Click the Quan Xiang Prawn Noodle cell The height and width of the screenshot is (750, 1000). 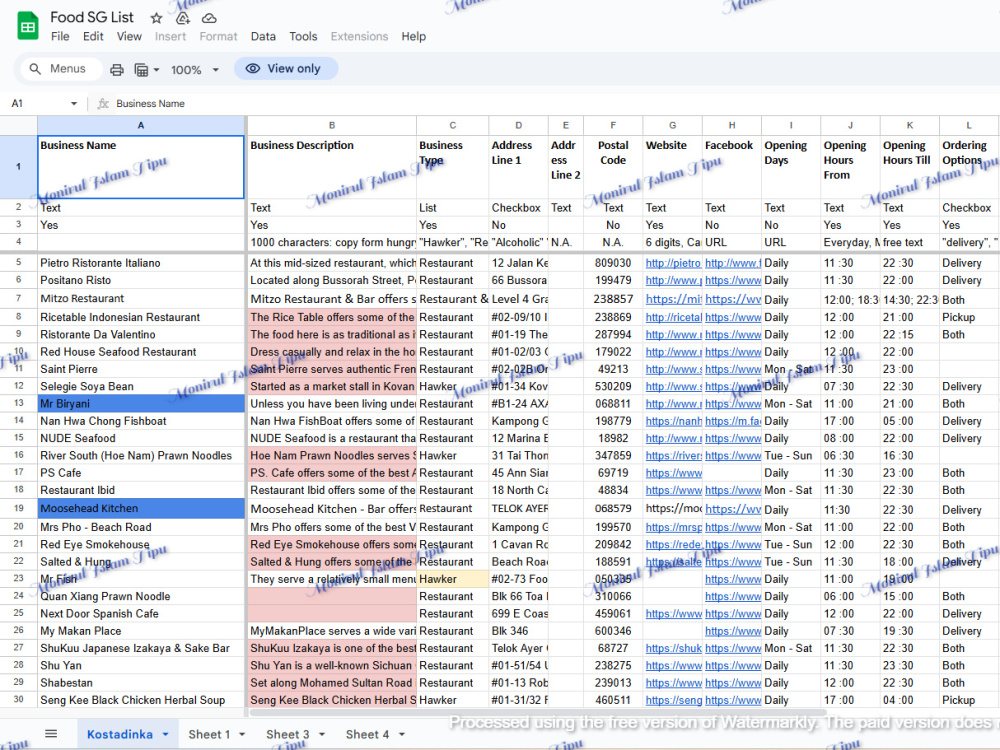(x=141, y=596)
